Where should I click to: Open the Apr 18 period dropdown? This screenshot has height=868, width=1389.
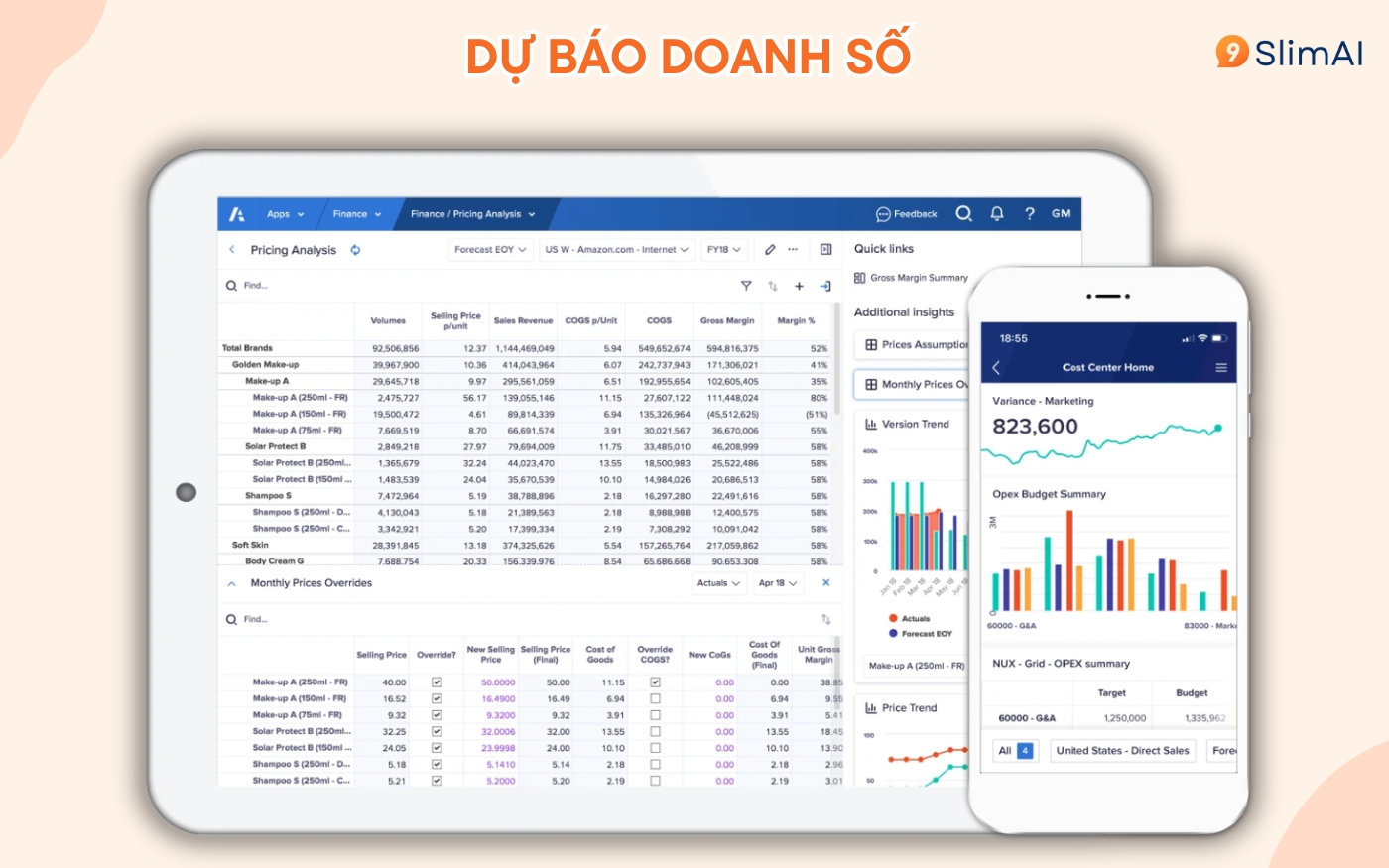(778, 583)
